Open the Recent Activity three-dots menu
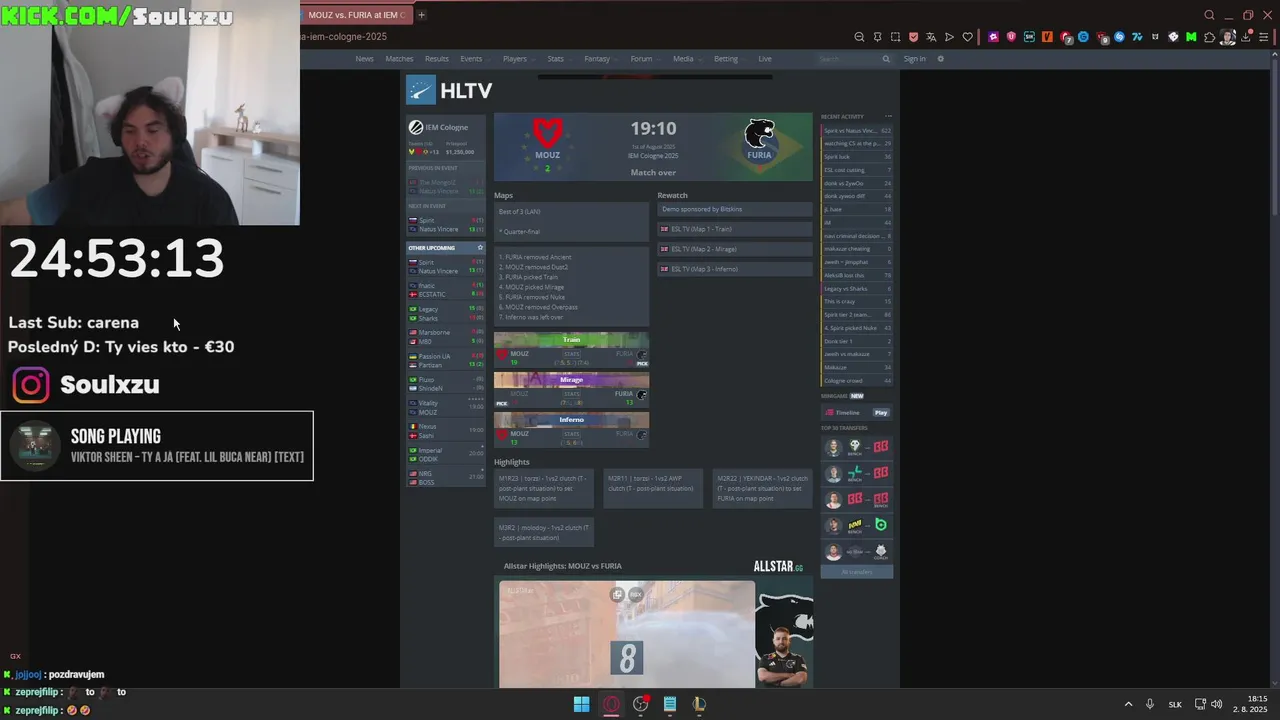The width and height of the screenshot is (1280, 720). click(x=888, y=116)
